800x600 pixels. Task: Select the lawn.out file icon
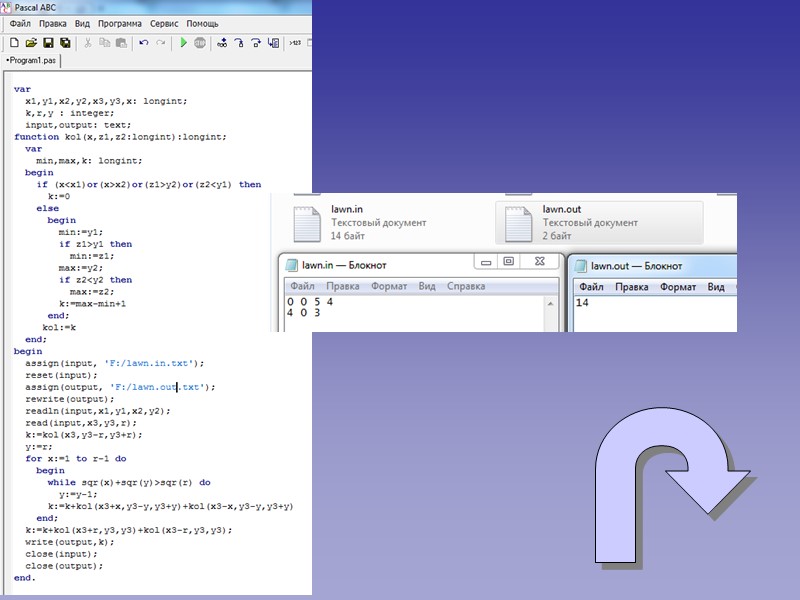(518, 223)
